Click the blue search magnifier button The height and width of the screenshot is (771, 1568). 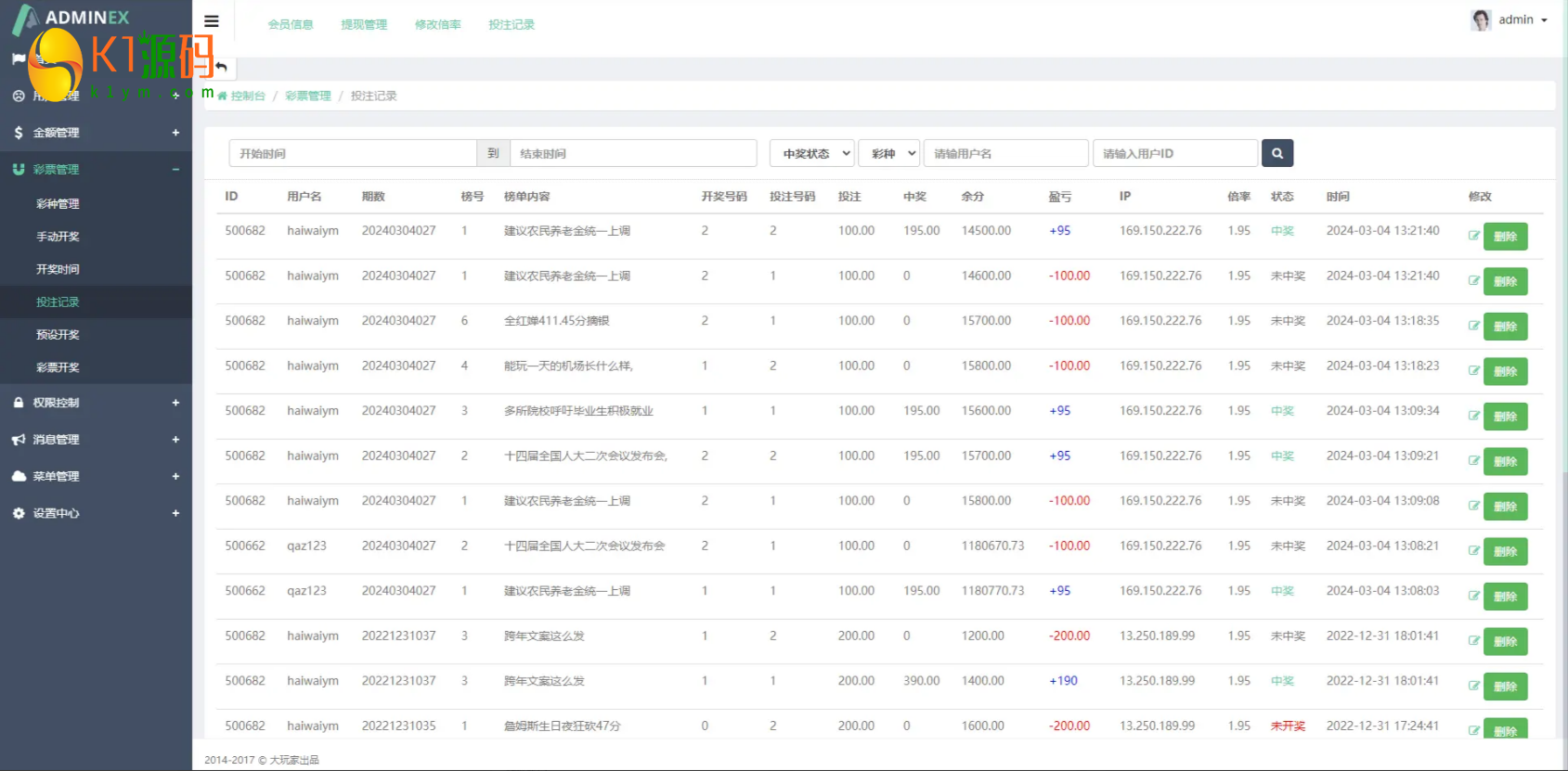click(1276, 153)
